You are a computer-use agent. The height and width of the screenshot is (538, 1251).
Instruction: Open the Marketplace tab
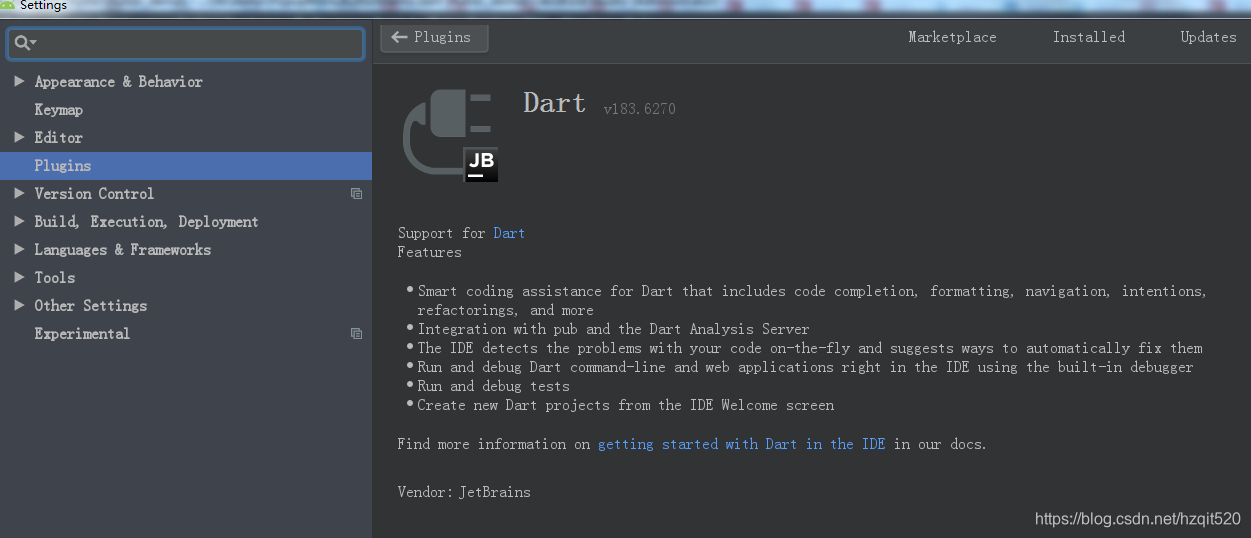click(952, 37)
